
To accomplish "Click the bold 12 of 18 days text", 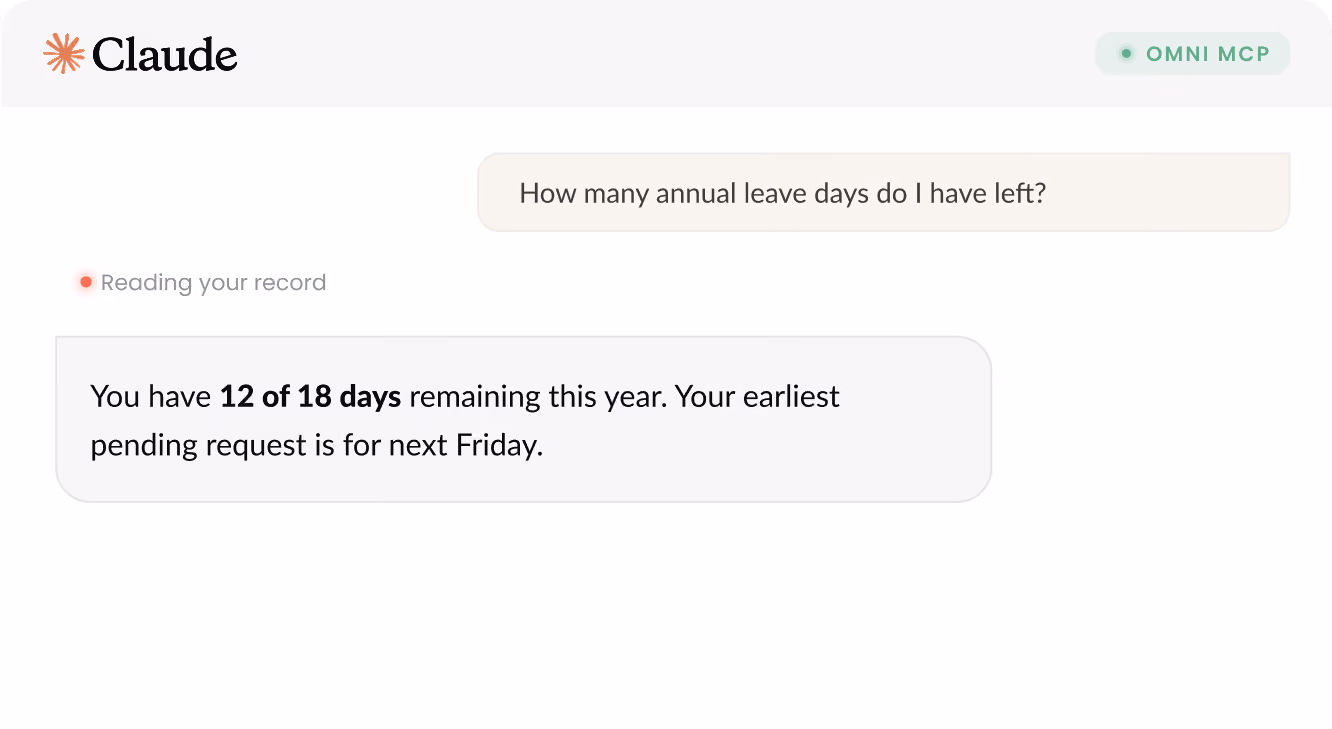I will pos(310,396).
